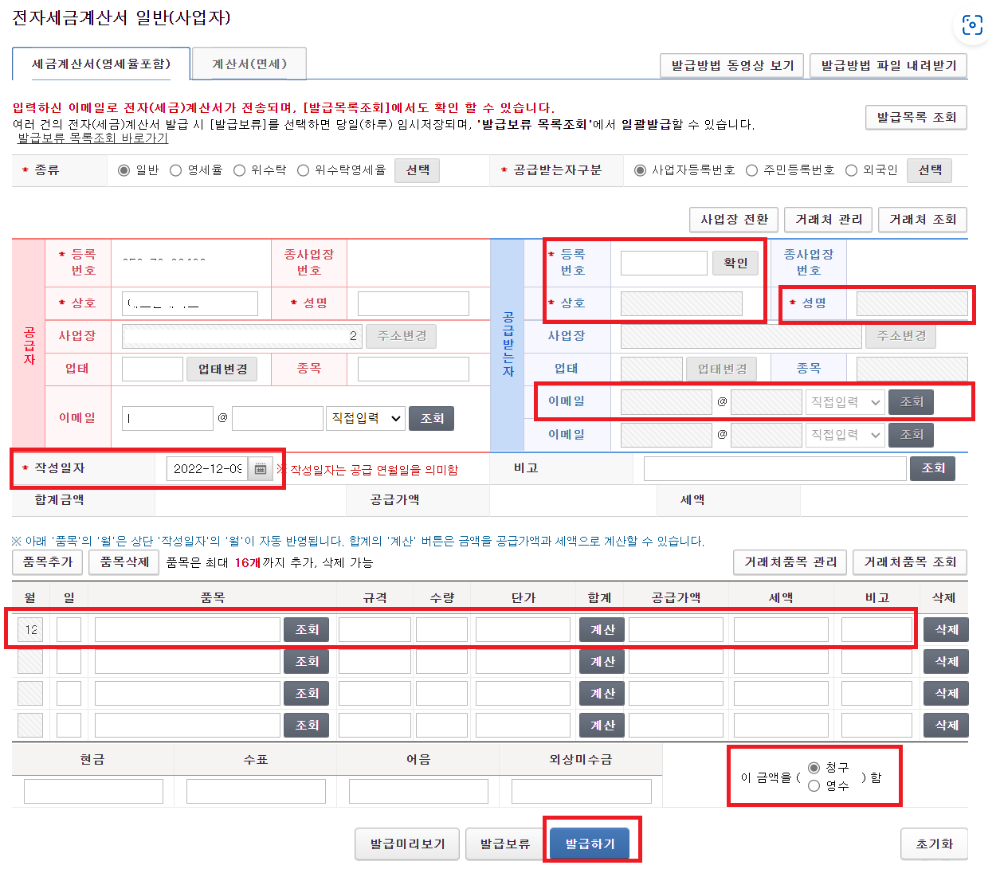Click supplier 업태변경 button
Image resolution: width=988 pixels, height=874 pixels.
222,369
